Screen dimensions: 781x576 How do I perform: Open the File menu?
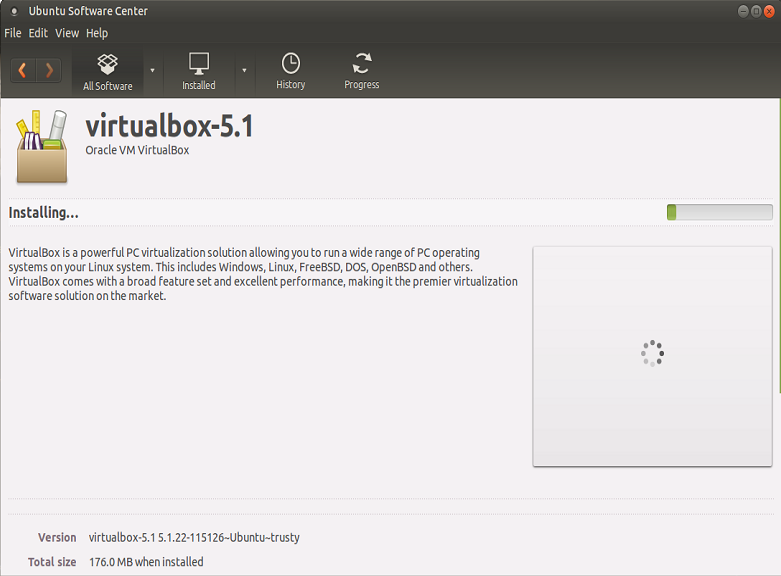(x=13, y=33)
